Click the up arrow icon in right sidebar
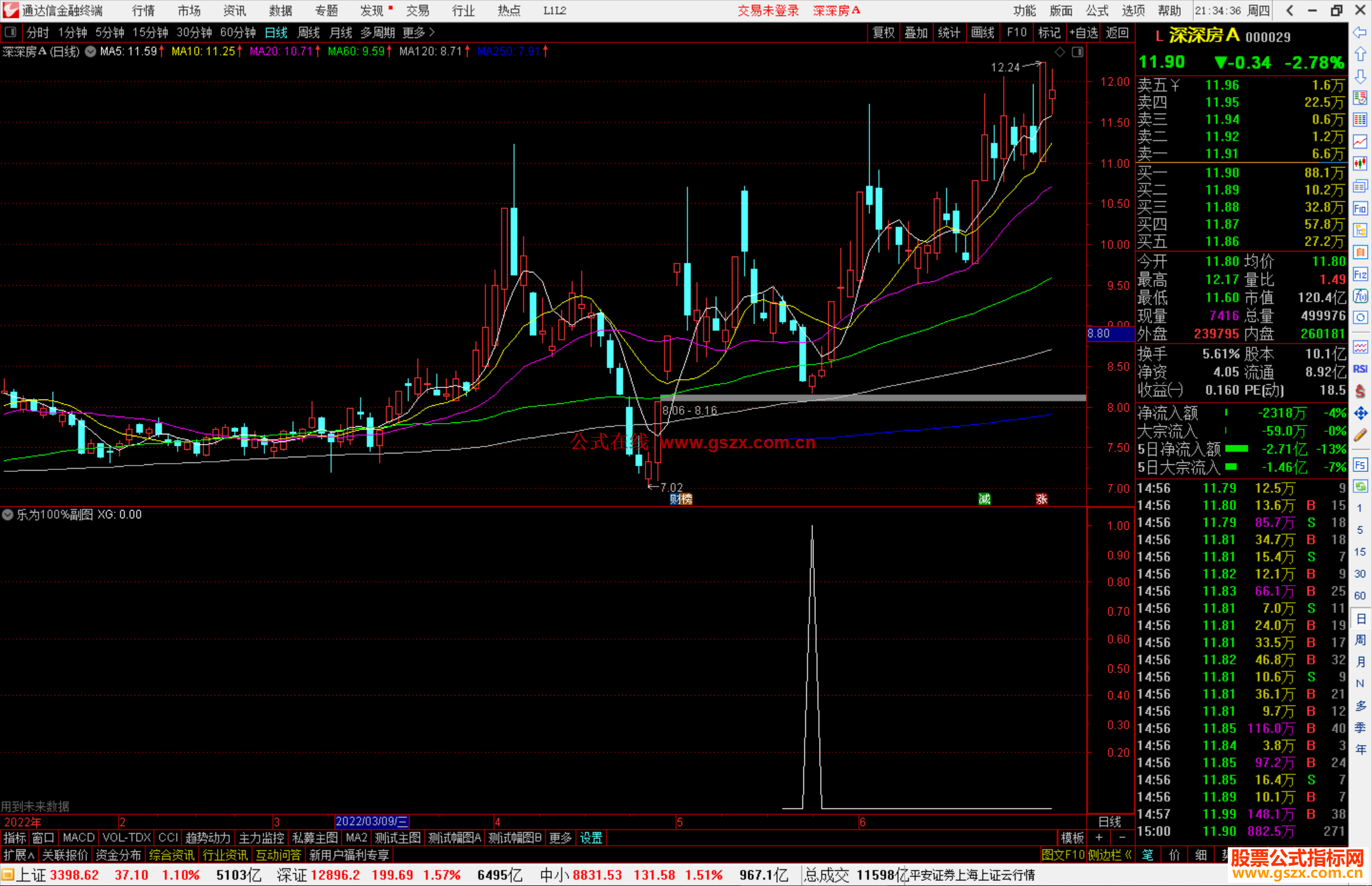The height and width of the screenshot is (886, 1372). coord(1360,55)
